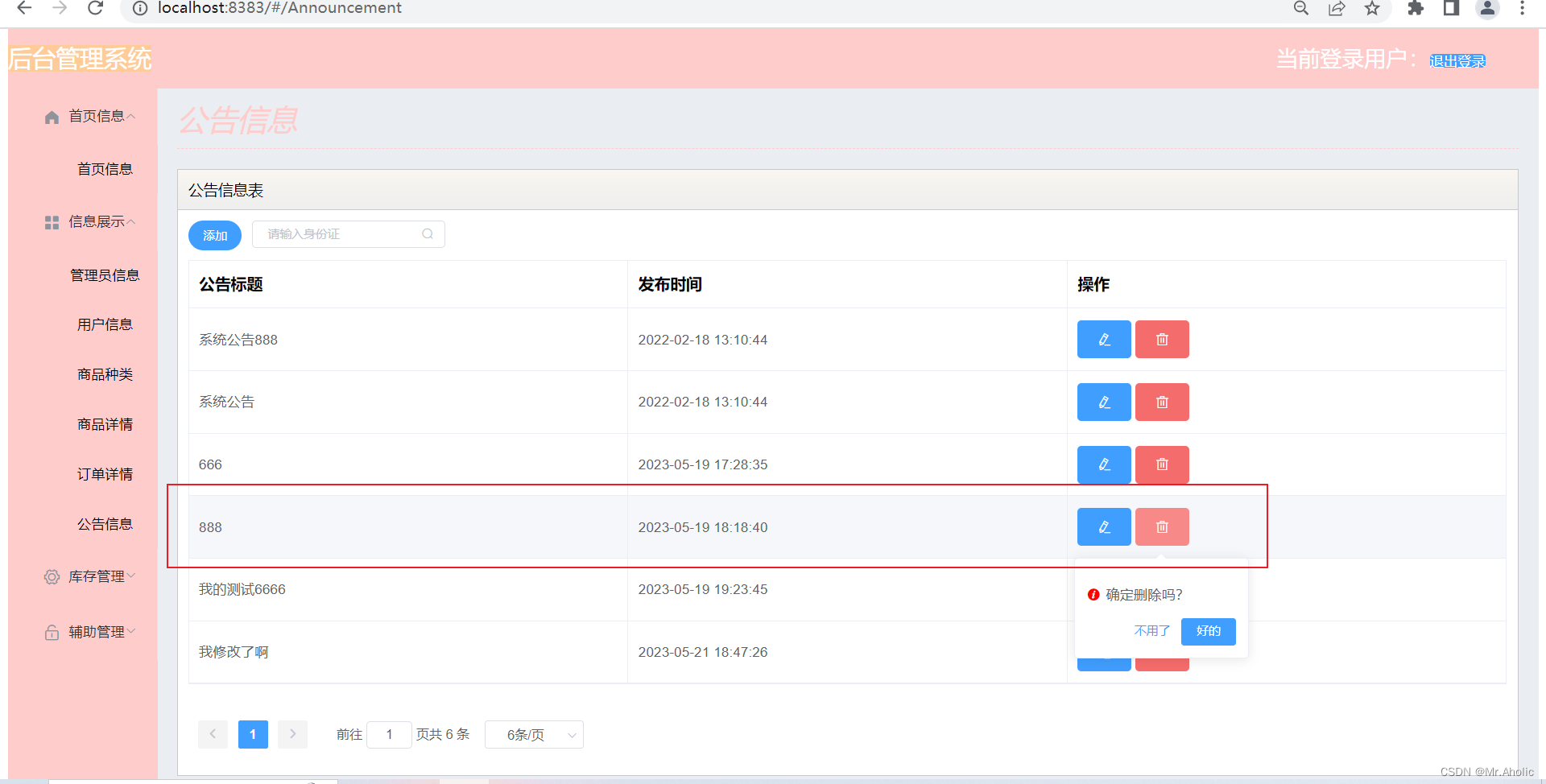Open 首页信息 submenu item

click(105, 169)
